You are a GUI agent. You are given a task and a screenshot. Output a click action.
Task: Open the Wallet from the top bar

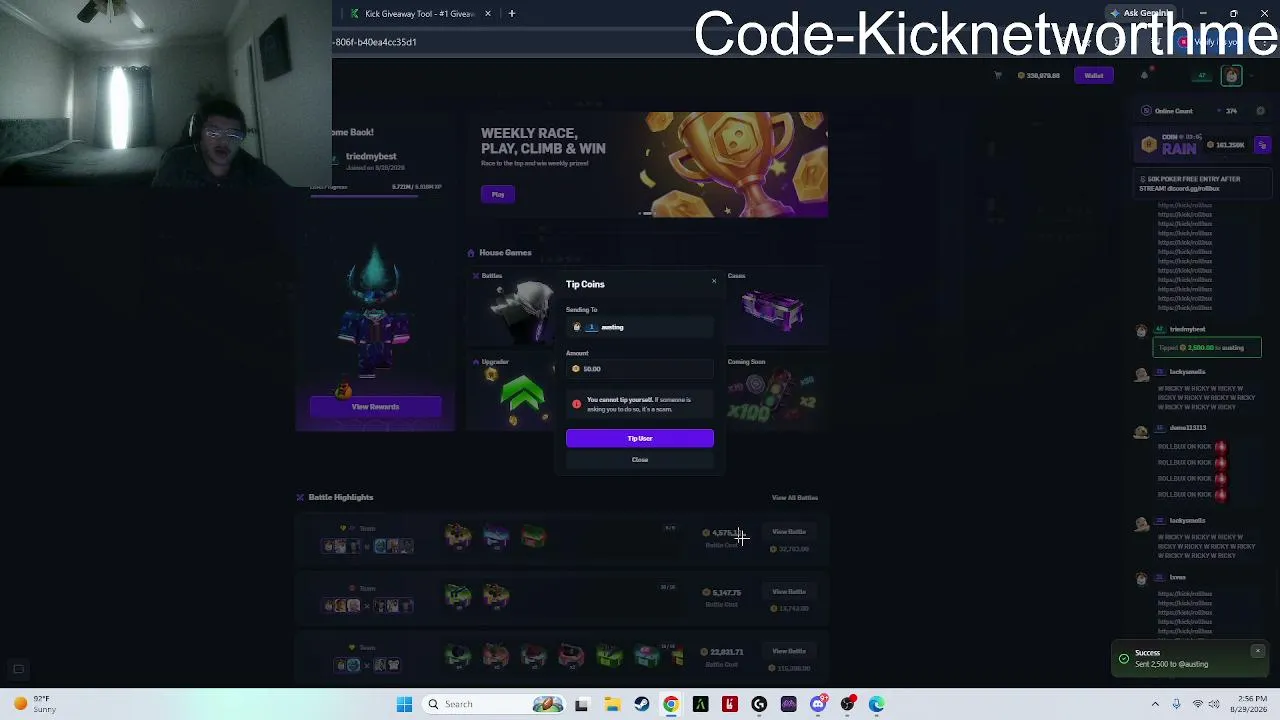click(x=1094, y=75)
